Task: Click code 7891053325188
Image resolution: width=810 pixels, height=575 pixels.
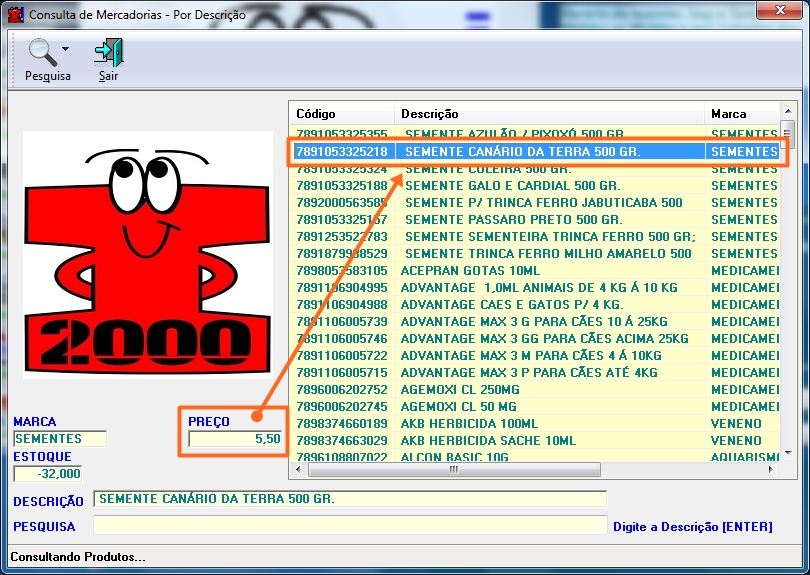Action: click(x=342, y=185)
